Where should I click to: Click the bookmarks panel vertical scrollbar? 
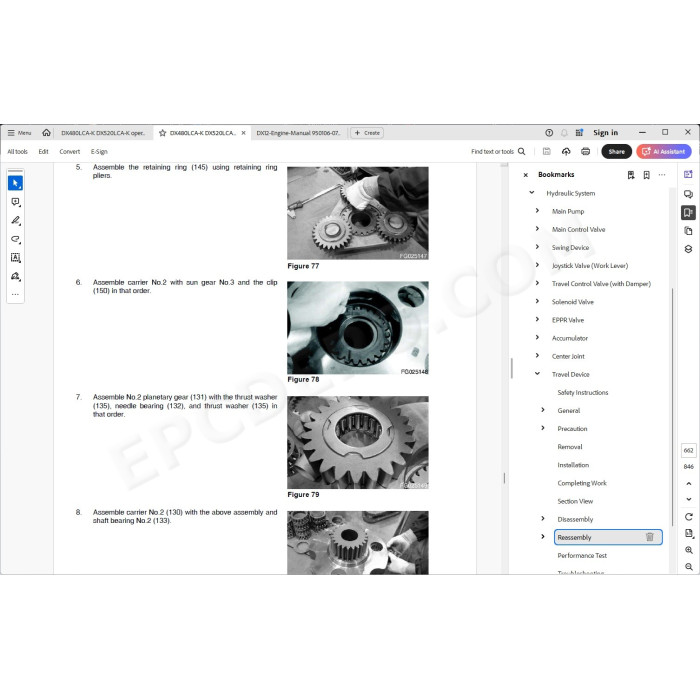[x=672, y=407]
